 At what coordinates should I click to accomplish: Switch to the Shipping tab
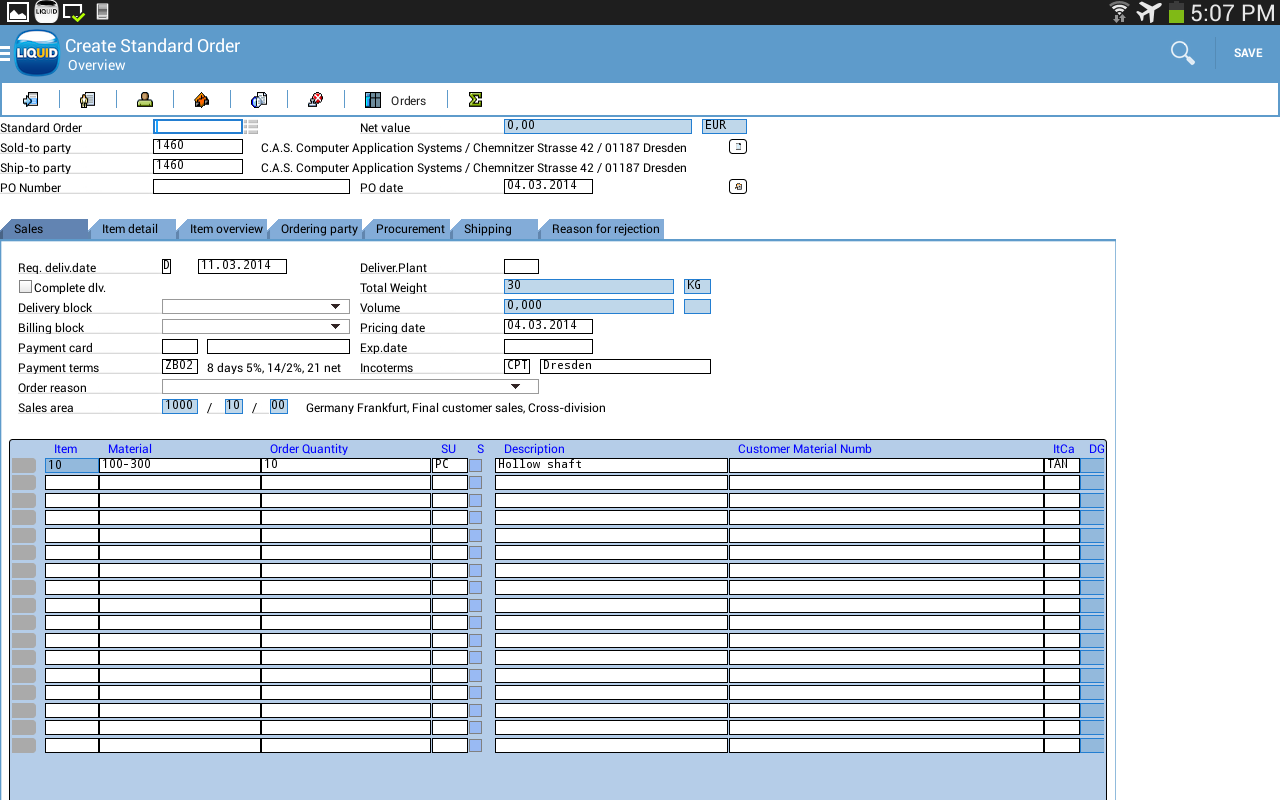[x=489, y=229]
